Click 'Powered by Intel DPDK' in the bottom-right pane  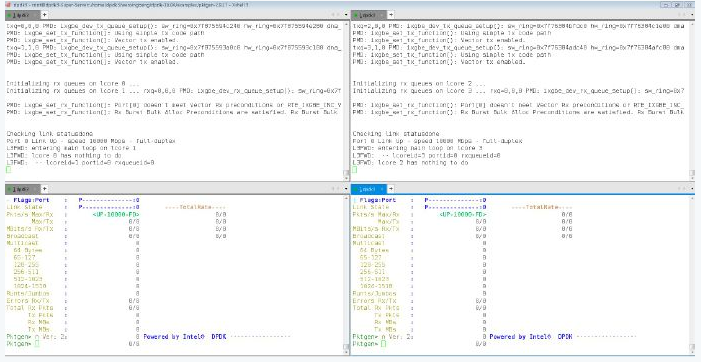(531, 337)
